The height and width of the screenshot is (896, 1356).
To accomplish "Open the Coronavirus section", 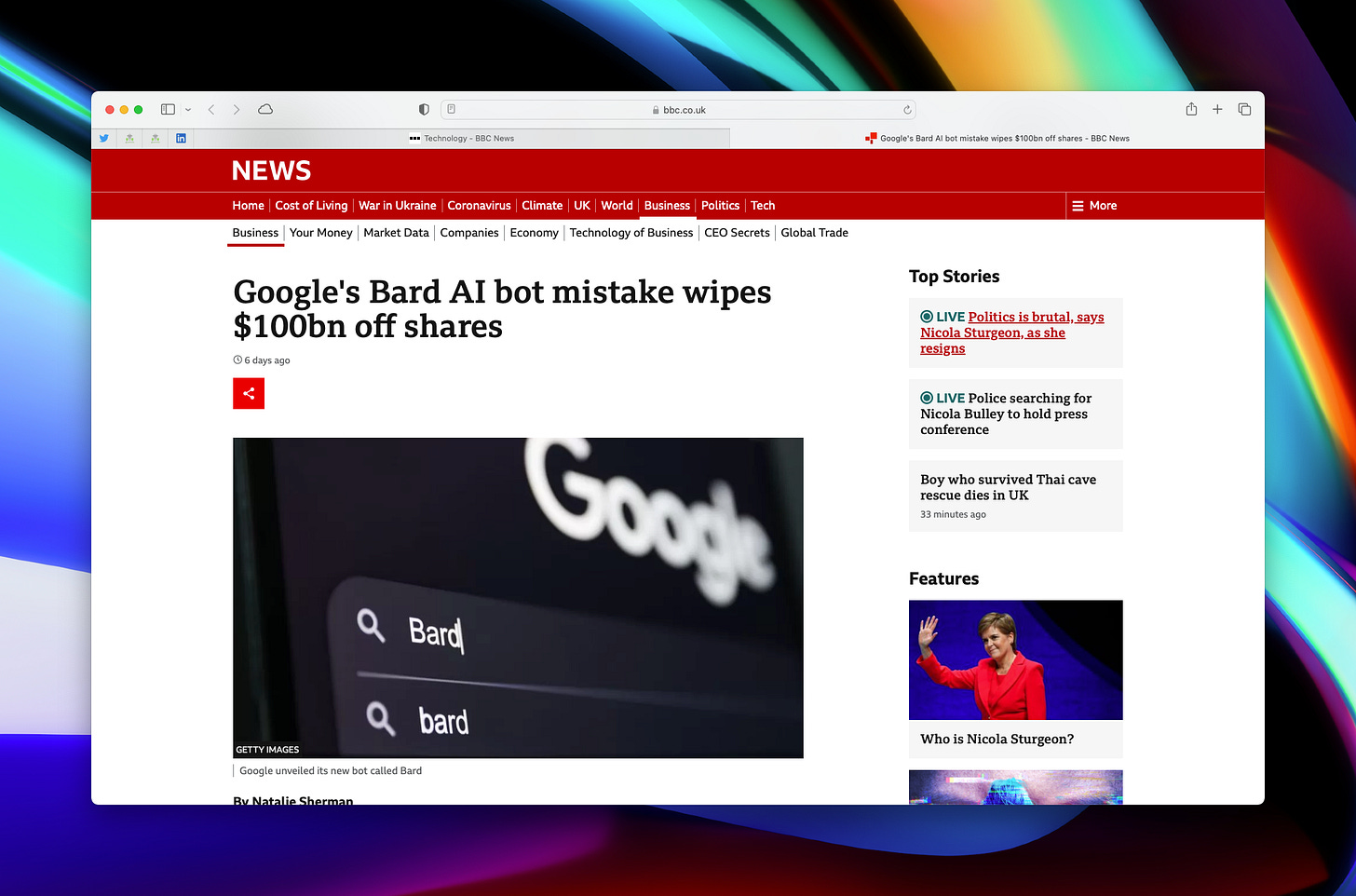I will (479, 206).
